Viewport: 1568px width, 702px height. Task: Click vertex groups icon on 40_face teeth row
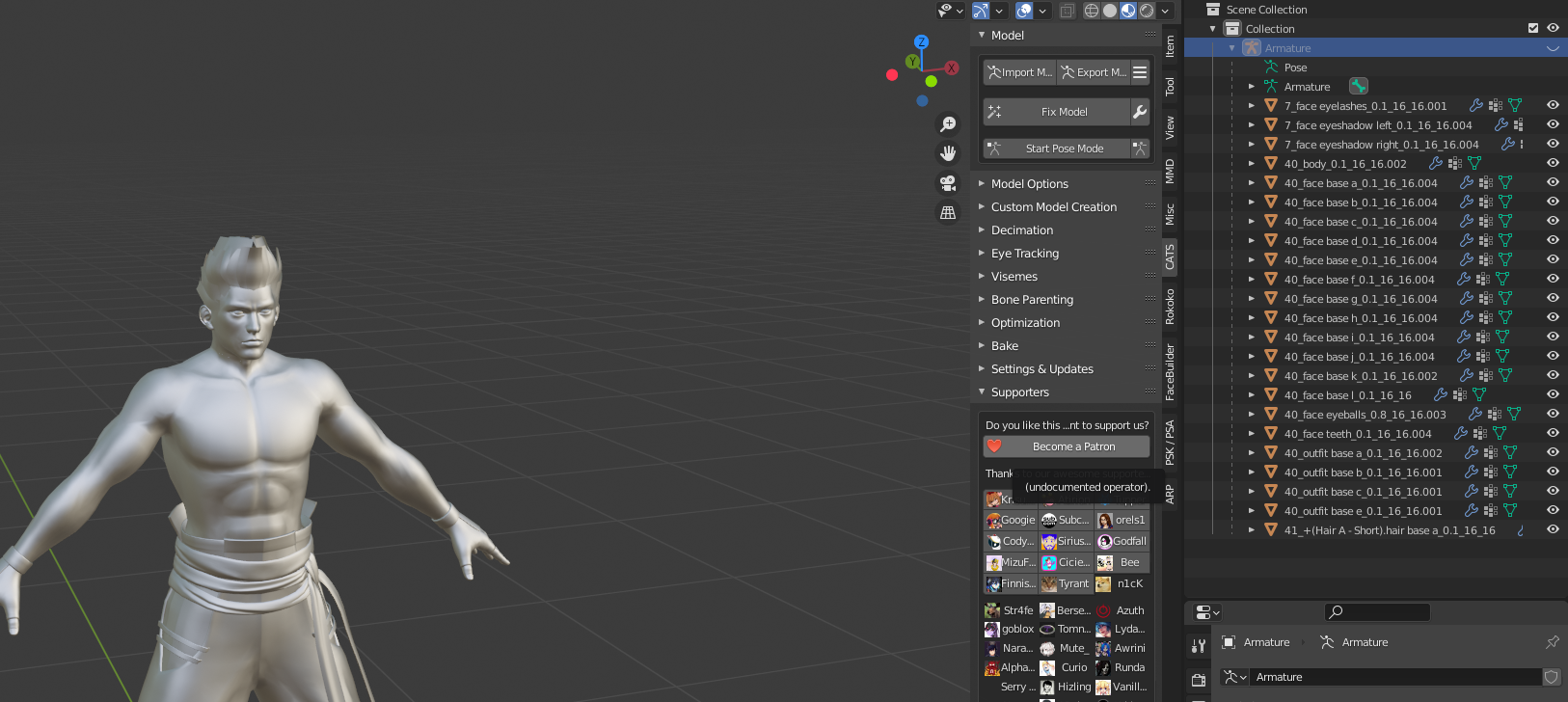pos(1480,433)
